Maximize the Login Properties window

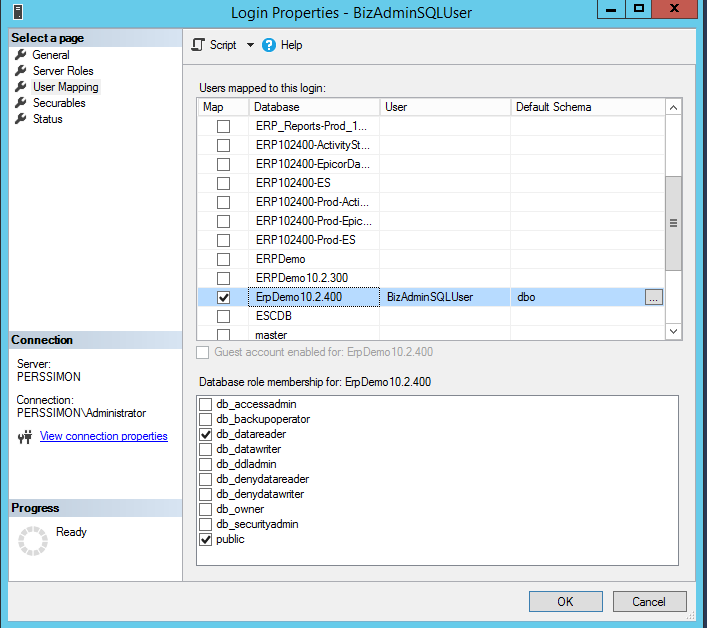[638, 9]
